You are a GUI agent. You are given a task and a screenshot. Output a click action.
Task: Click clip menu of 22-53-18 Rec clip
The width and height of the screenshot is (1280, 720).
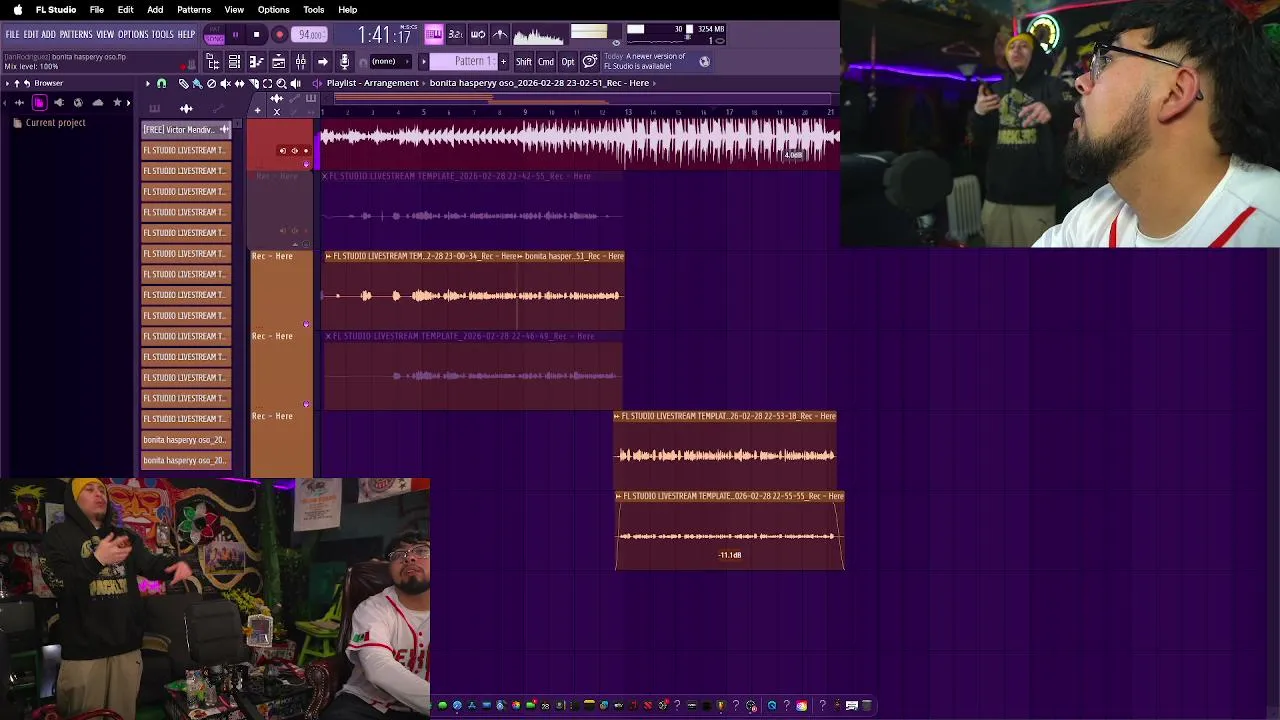[617, 416]
